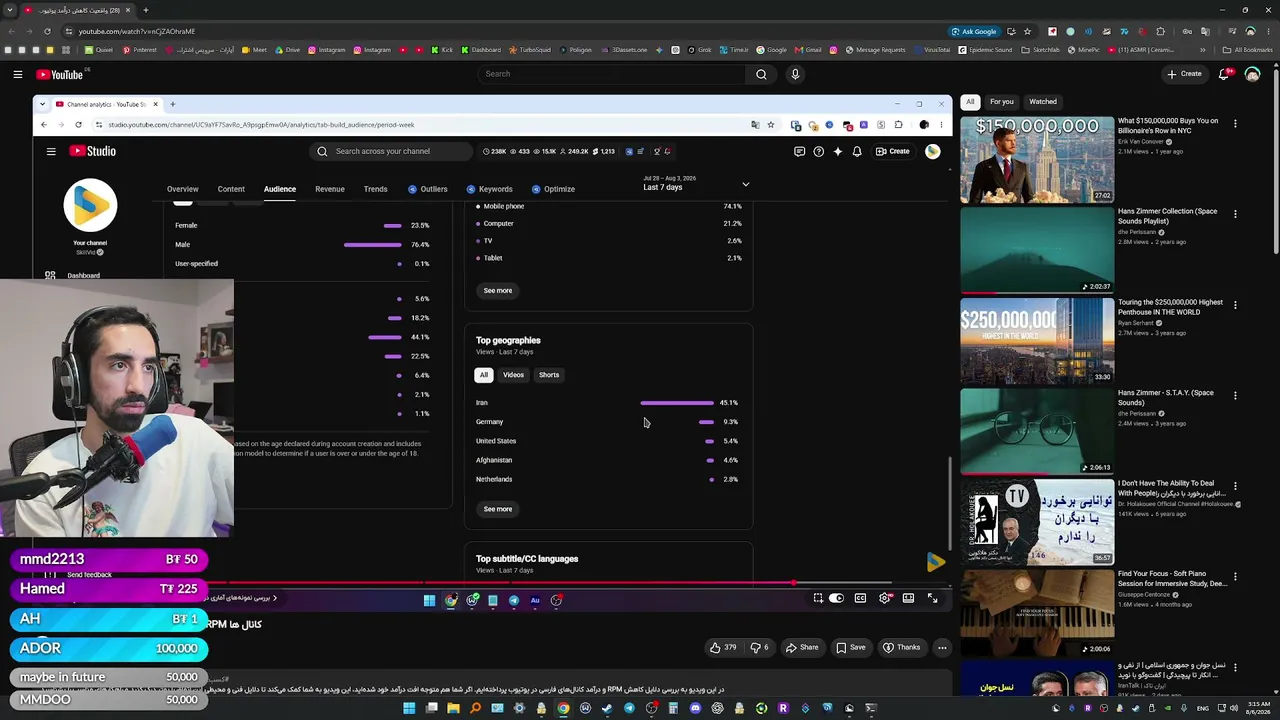Open the All Bookmarks folder

coord(1248,50)
